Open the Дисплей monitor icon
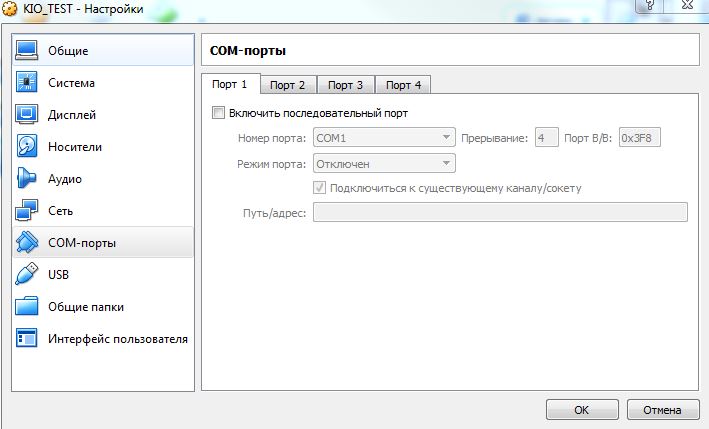The image size is (709, 429). [x=27, y=115]
